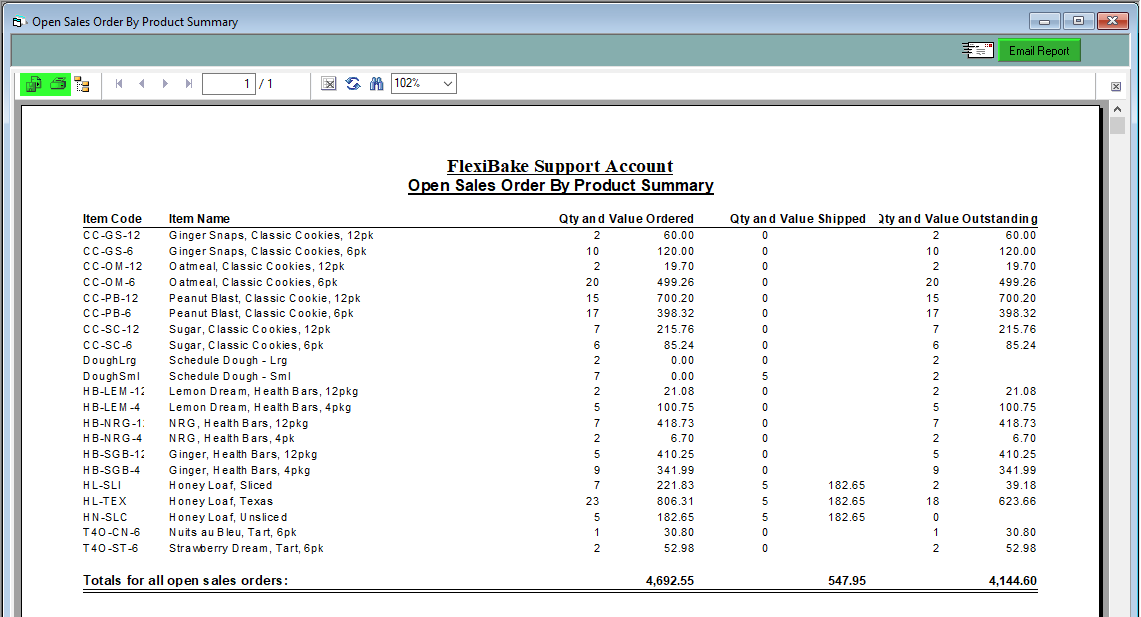
Task: Select Honey Loaf, Sliced
Action: tap(220, 485)
